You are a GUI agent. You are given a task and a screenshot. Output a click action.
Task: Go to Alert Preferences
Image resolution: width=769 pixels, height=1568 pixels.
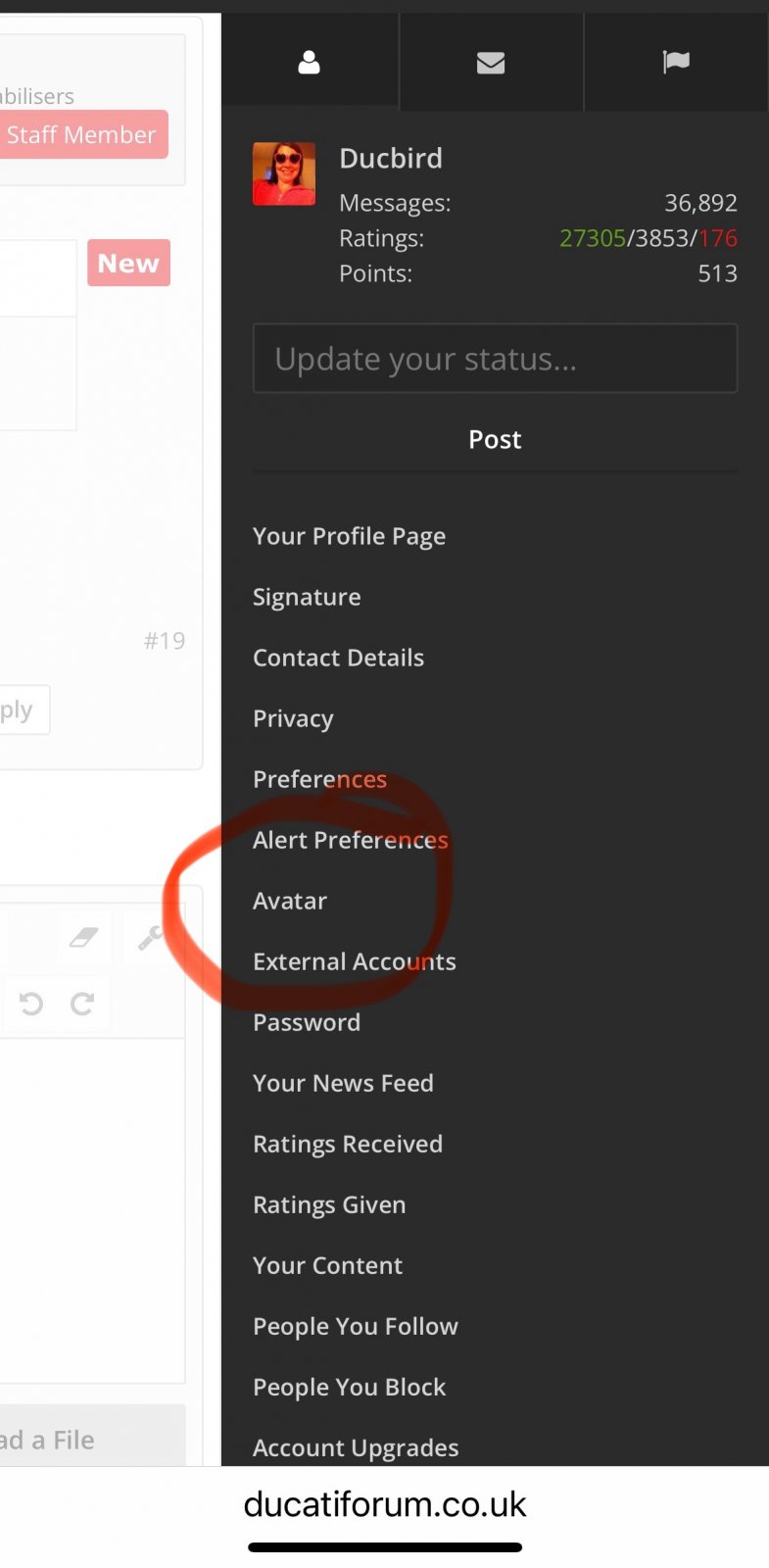350,840
